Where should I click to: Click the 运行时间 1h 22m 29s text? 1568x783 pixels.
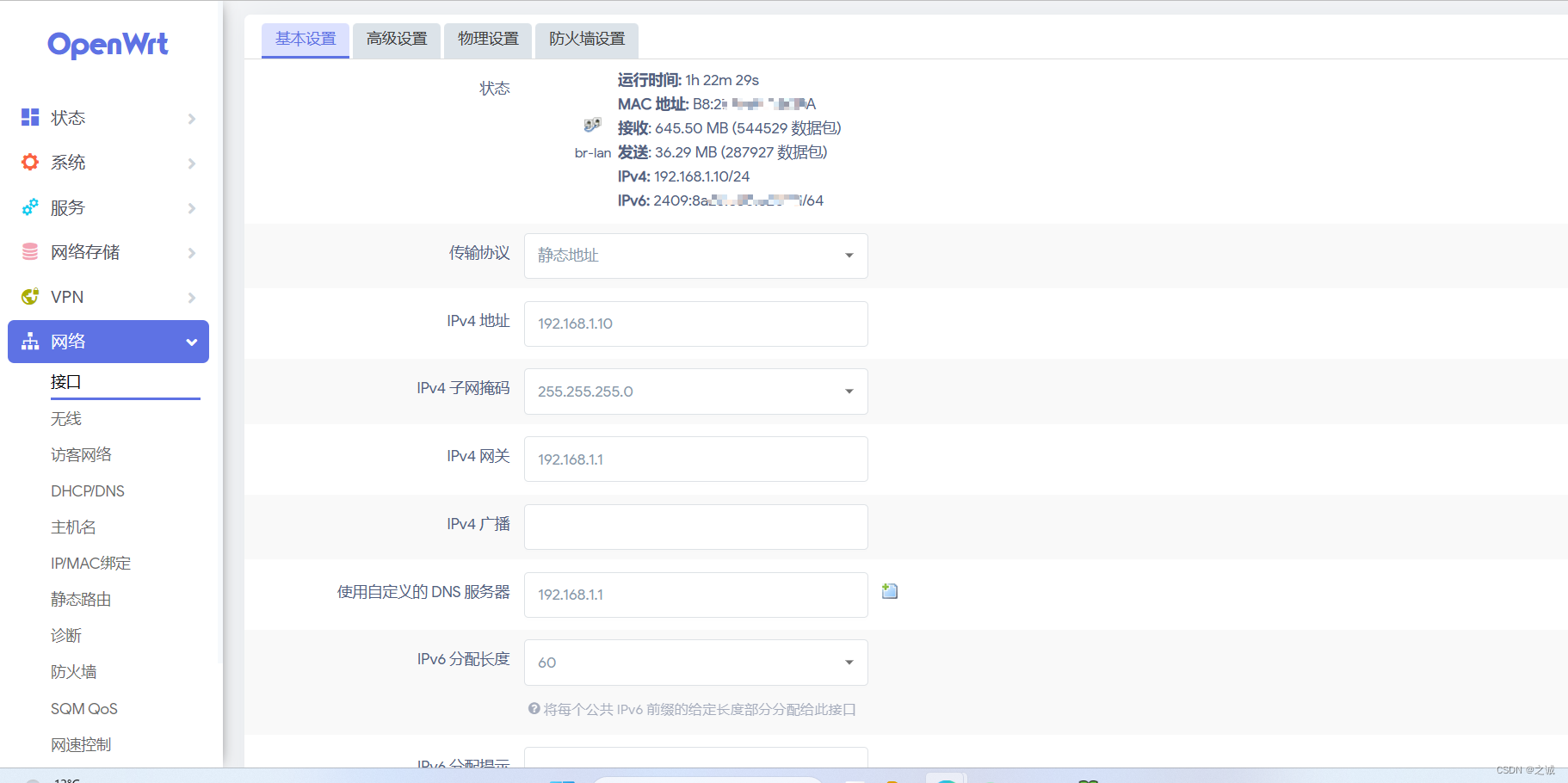[688, 80]
